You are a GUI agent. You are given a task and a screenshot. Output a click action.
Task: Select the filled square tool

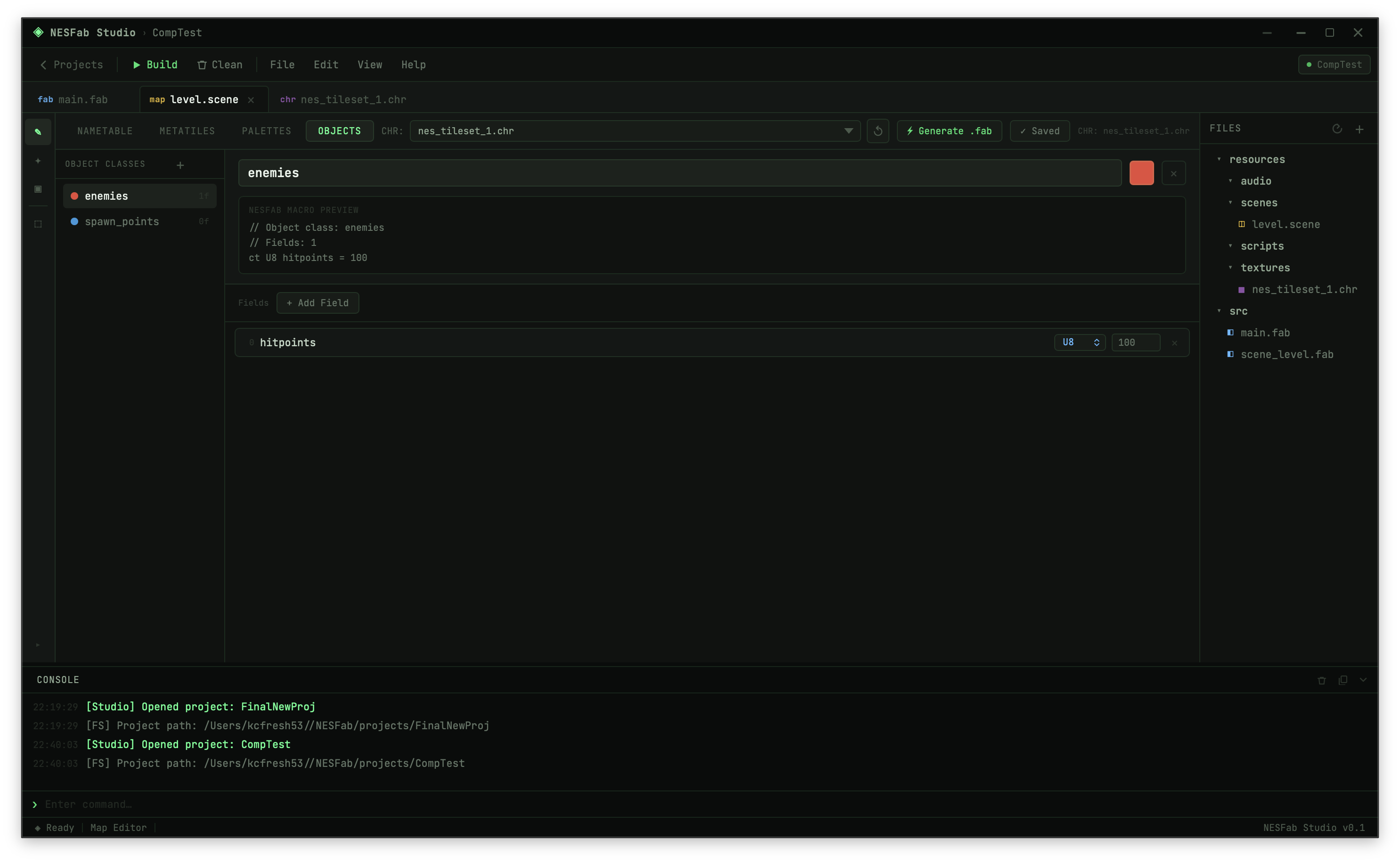click(x=38, y=189)
